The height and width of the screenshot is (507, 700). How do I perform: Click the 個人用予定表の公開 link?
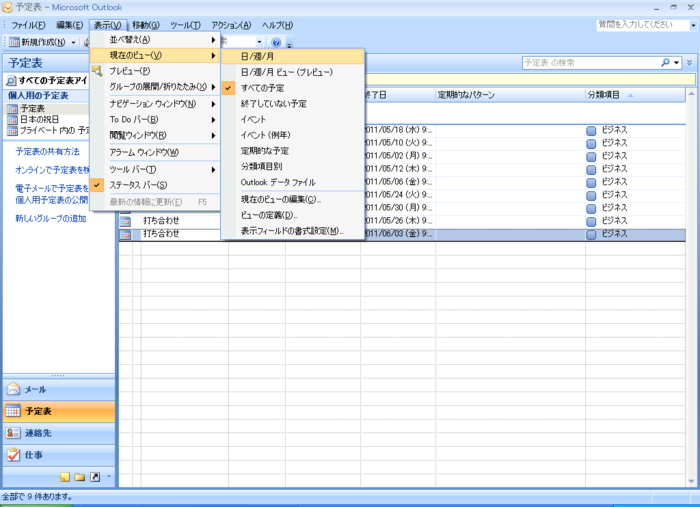coord(52,200)
